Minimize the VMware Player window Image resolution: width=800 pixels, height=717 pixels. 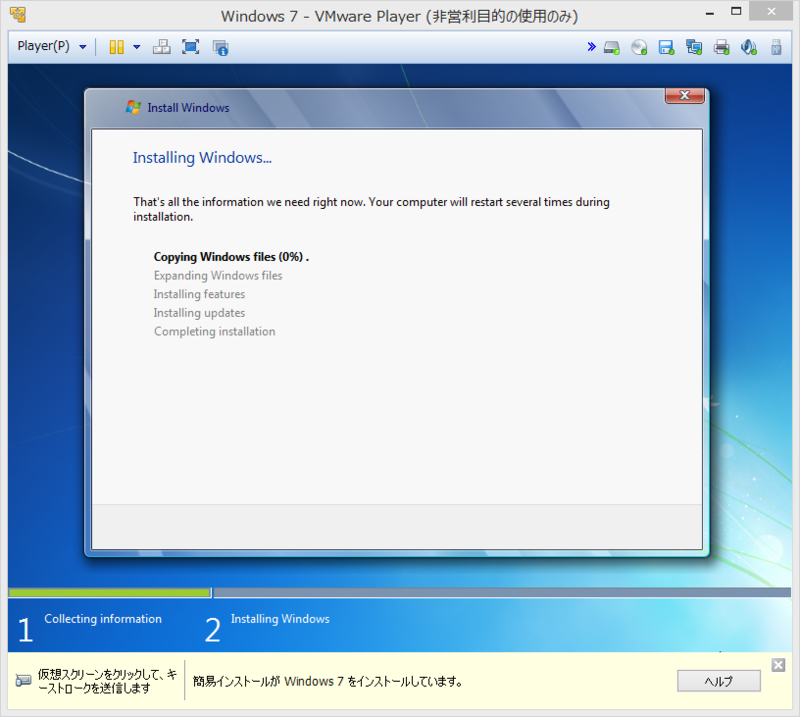coord(709,13)
